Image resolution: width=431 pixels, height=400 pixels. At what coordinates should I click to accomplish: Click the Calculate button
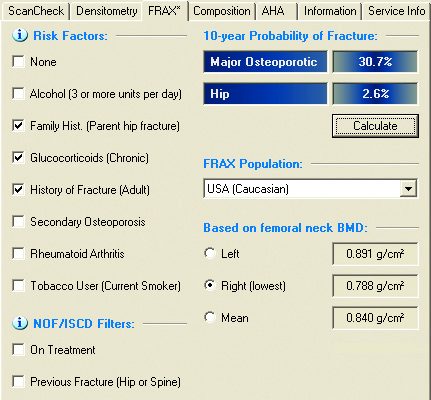coord(375,126)
